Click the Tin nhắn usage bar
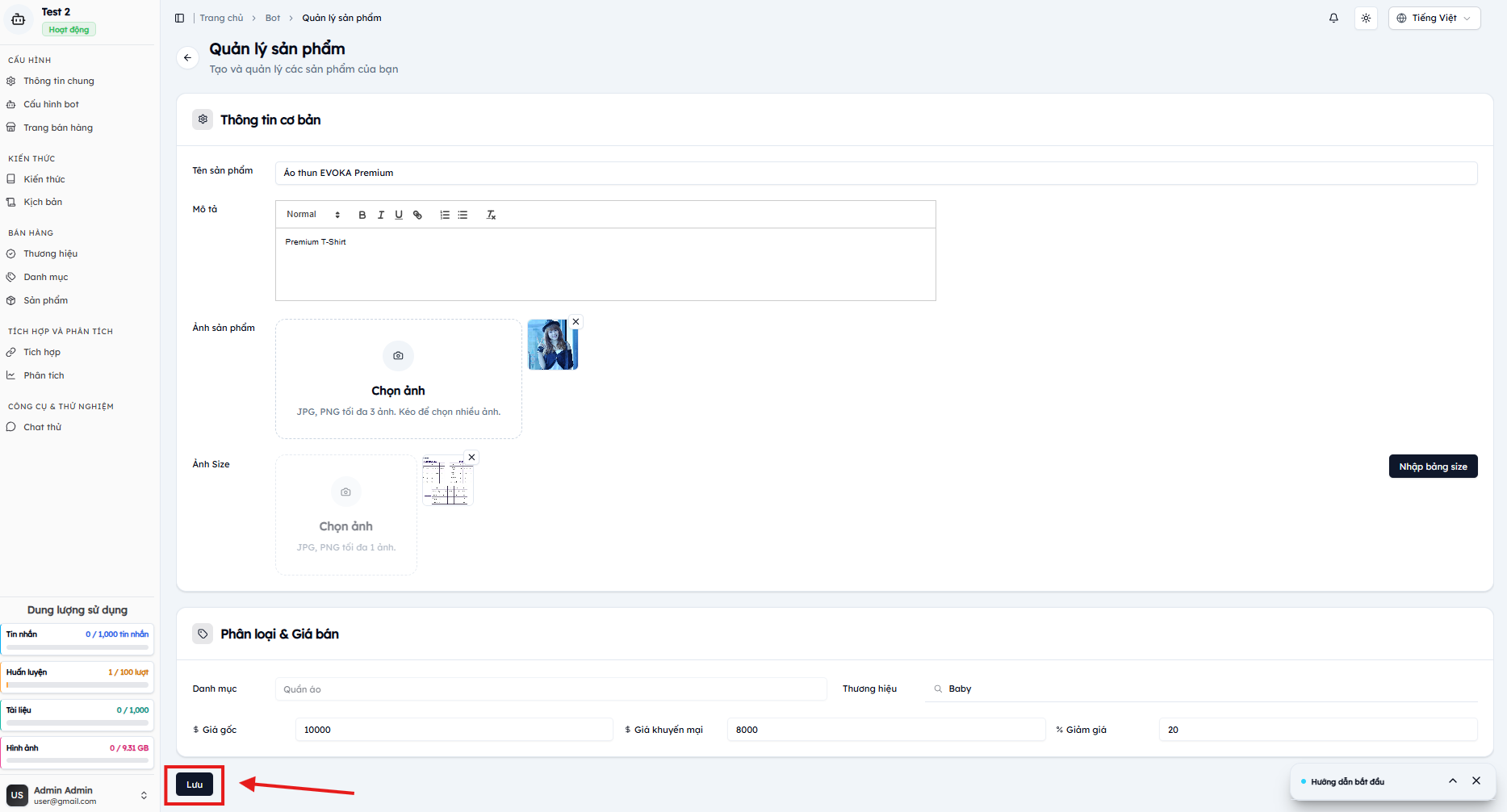1507x812 pixels. click(77, 647)
